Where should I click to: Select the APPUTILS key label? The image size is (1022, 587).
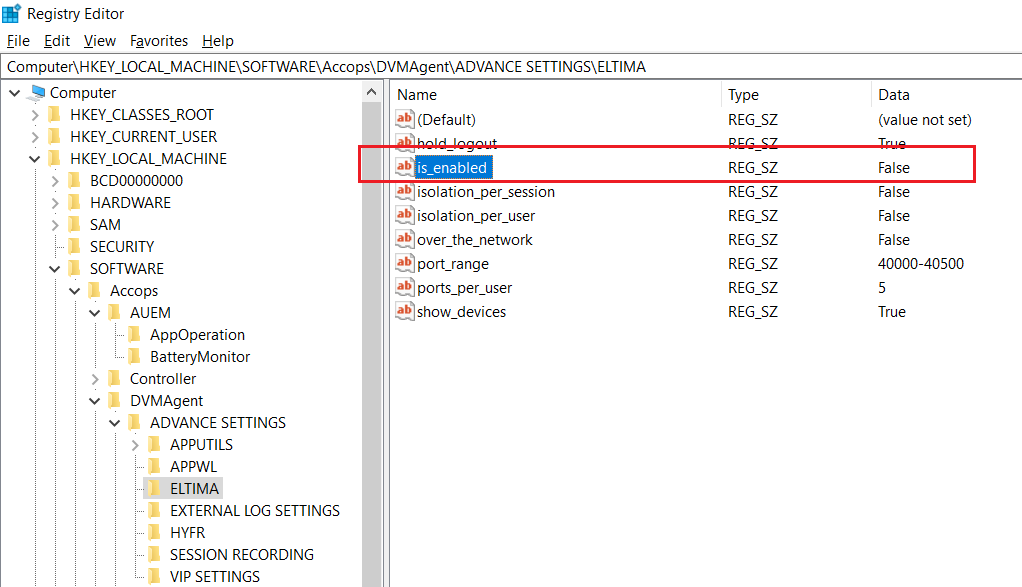click(x=201, y=445)
